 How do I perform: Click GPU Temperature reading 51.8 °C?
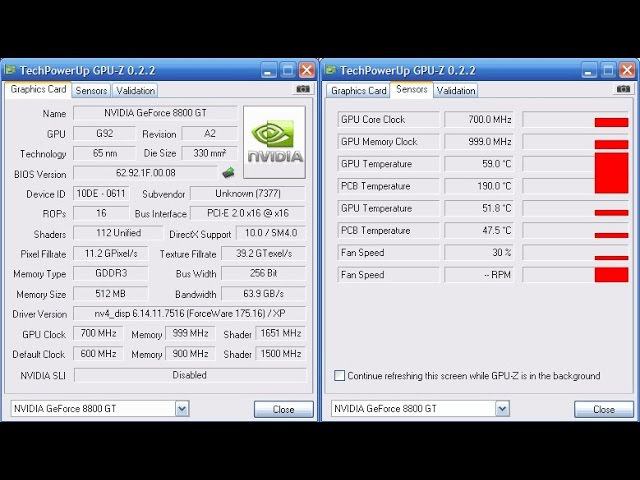coord(479,208)
